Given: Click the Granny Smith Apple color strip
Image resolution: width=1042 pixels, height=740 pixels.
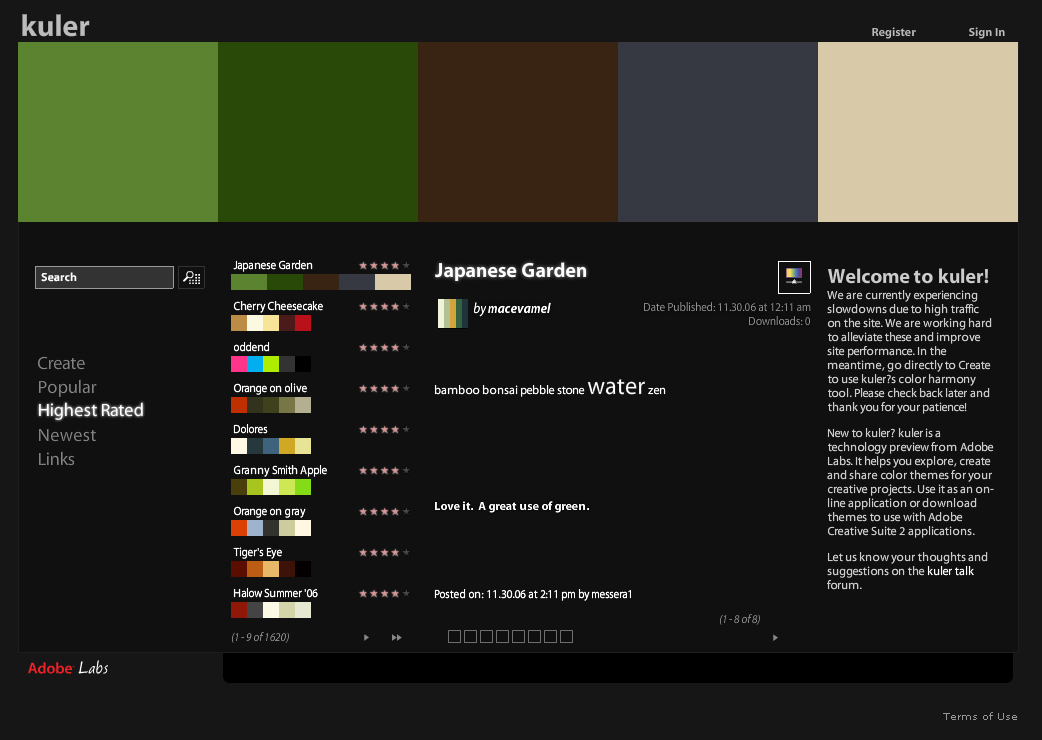Looking at the screenshot, I should pyautogui.click(x=271, y=487).
